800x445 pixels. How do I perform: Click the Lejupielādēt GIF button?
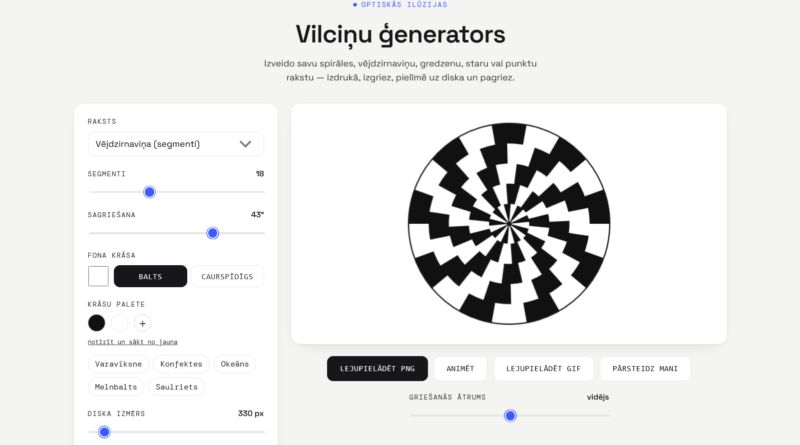point(543,368)
